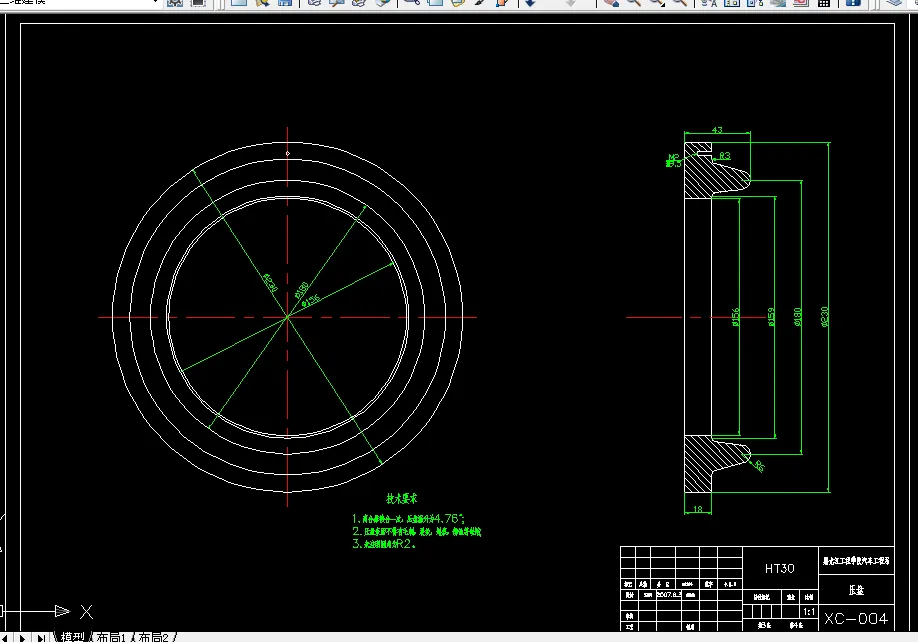The height and width of the screenshot is (642, 918).
Task: Click the Zoom Previous magnifier icon
Action: point(680,3)
